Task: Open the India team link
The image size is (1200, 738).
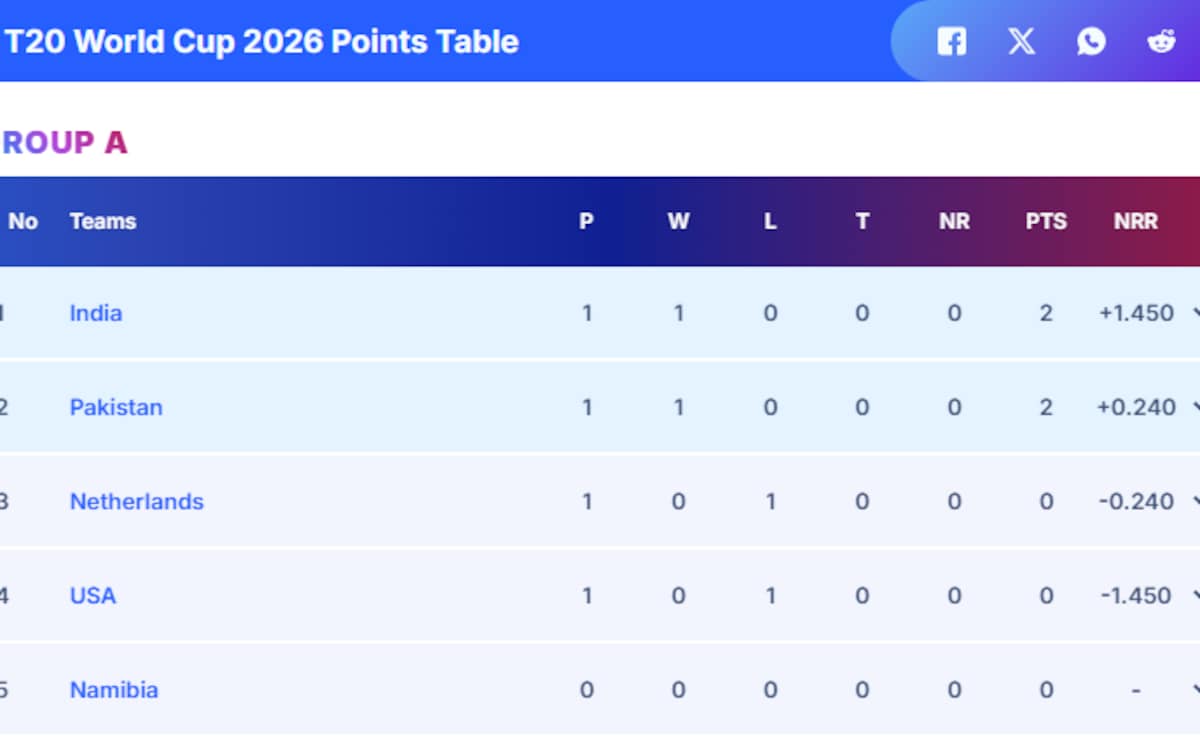Action: [96, 313]
